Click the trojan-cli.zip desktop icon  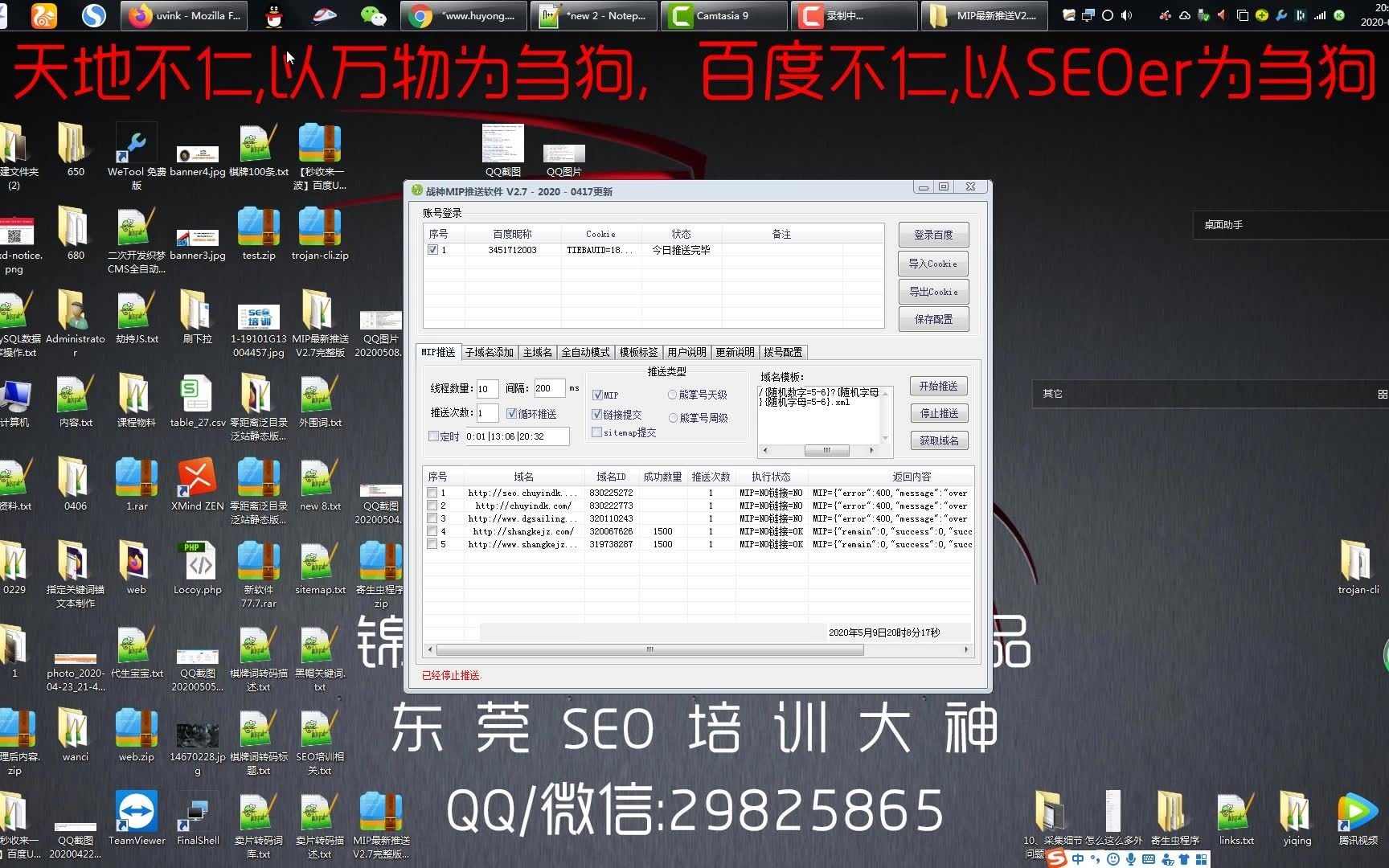pos(320,233)
